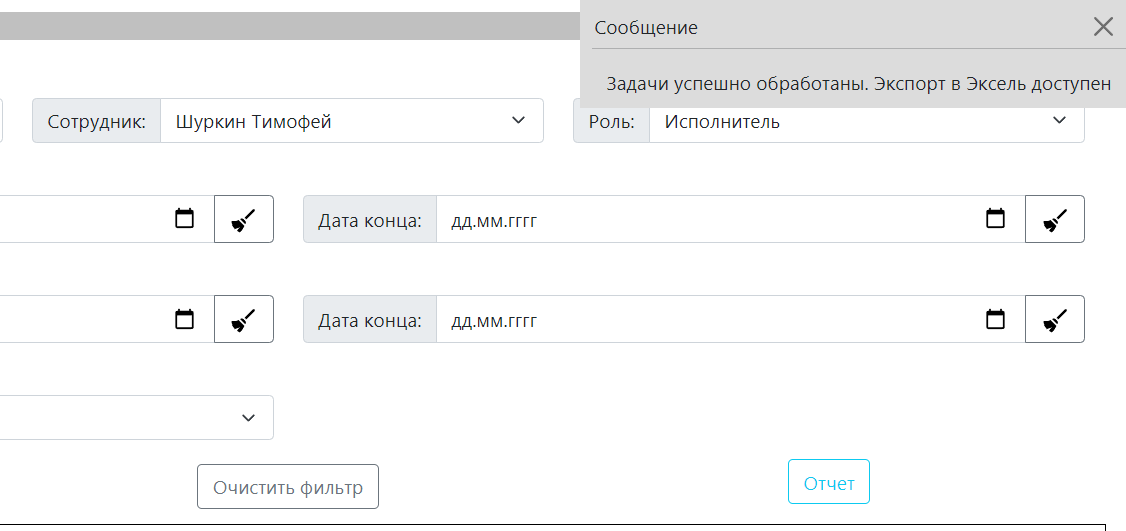Viewport: 1126px width, 531px height.
Task: Open calendar picker in upper Дата конца field
Action: coord(995,219)
